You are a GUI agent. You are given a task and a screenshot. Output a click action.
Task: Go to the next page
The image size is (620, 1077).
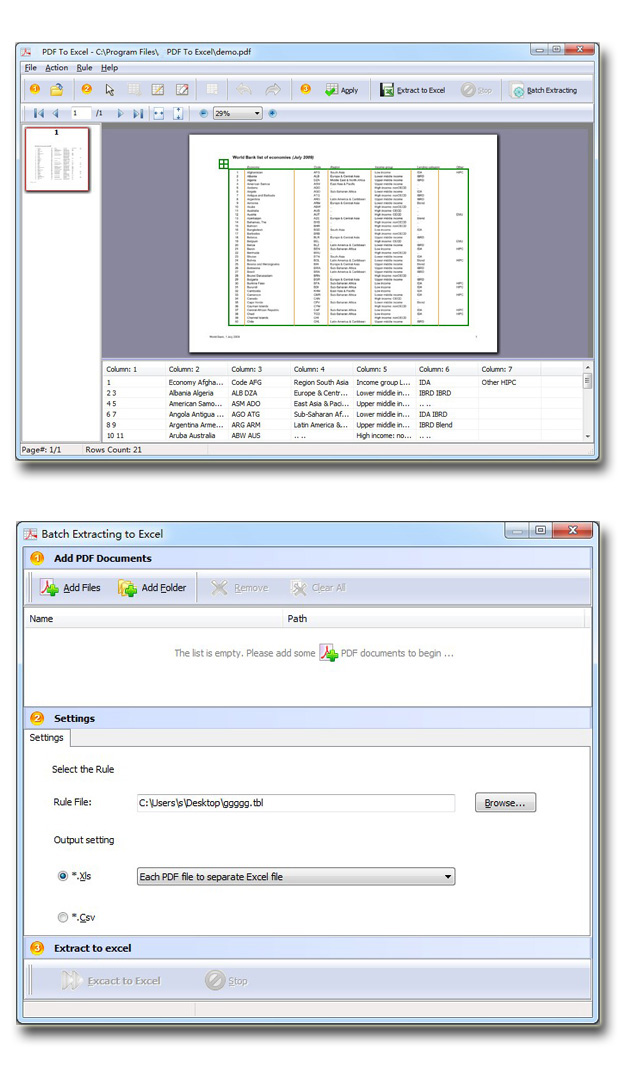point(120,113)
